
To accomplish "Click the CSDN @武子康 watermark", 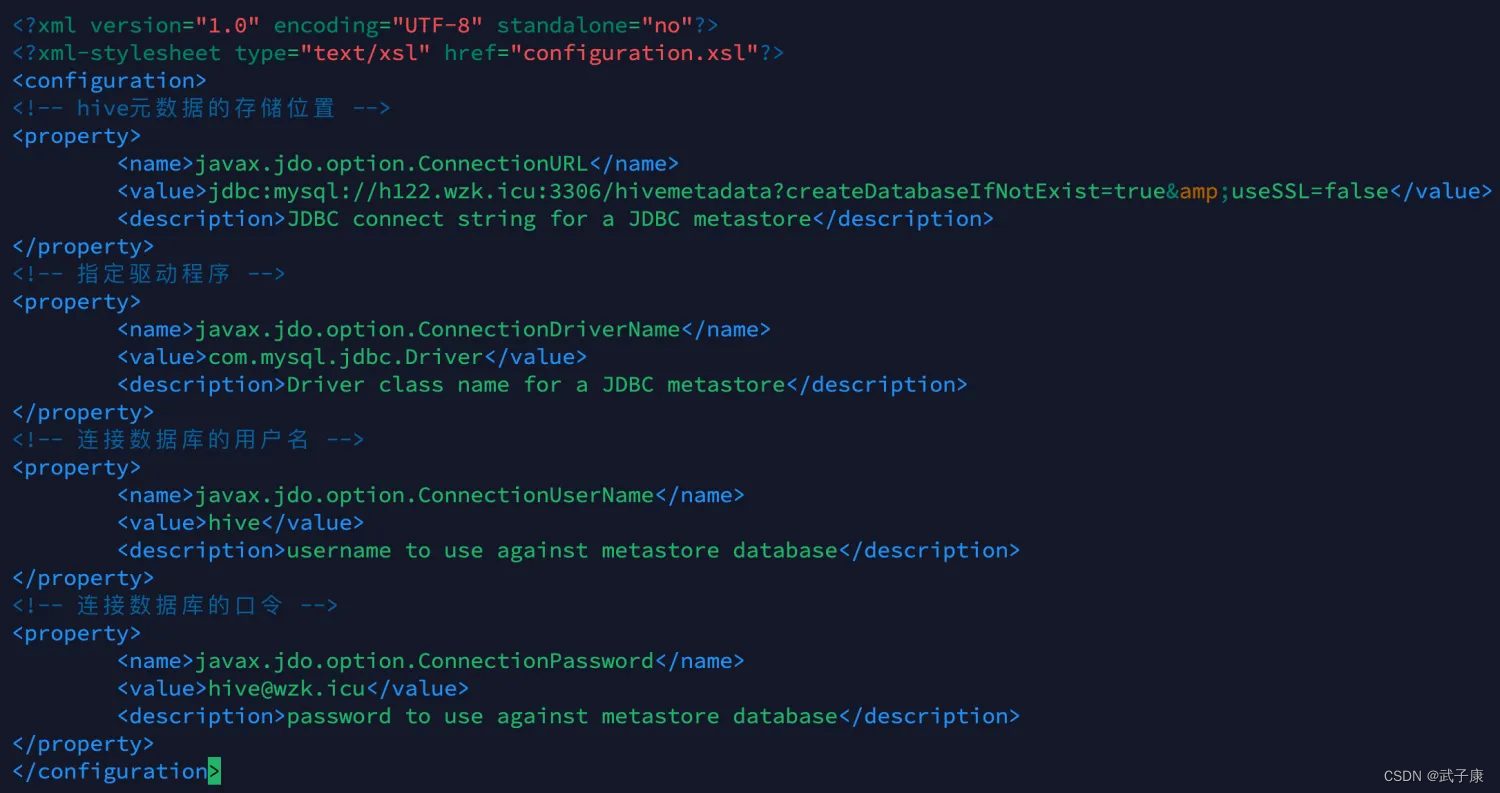I will 1433,776.
